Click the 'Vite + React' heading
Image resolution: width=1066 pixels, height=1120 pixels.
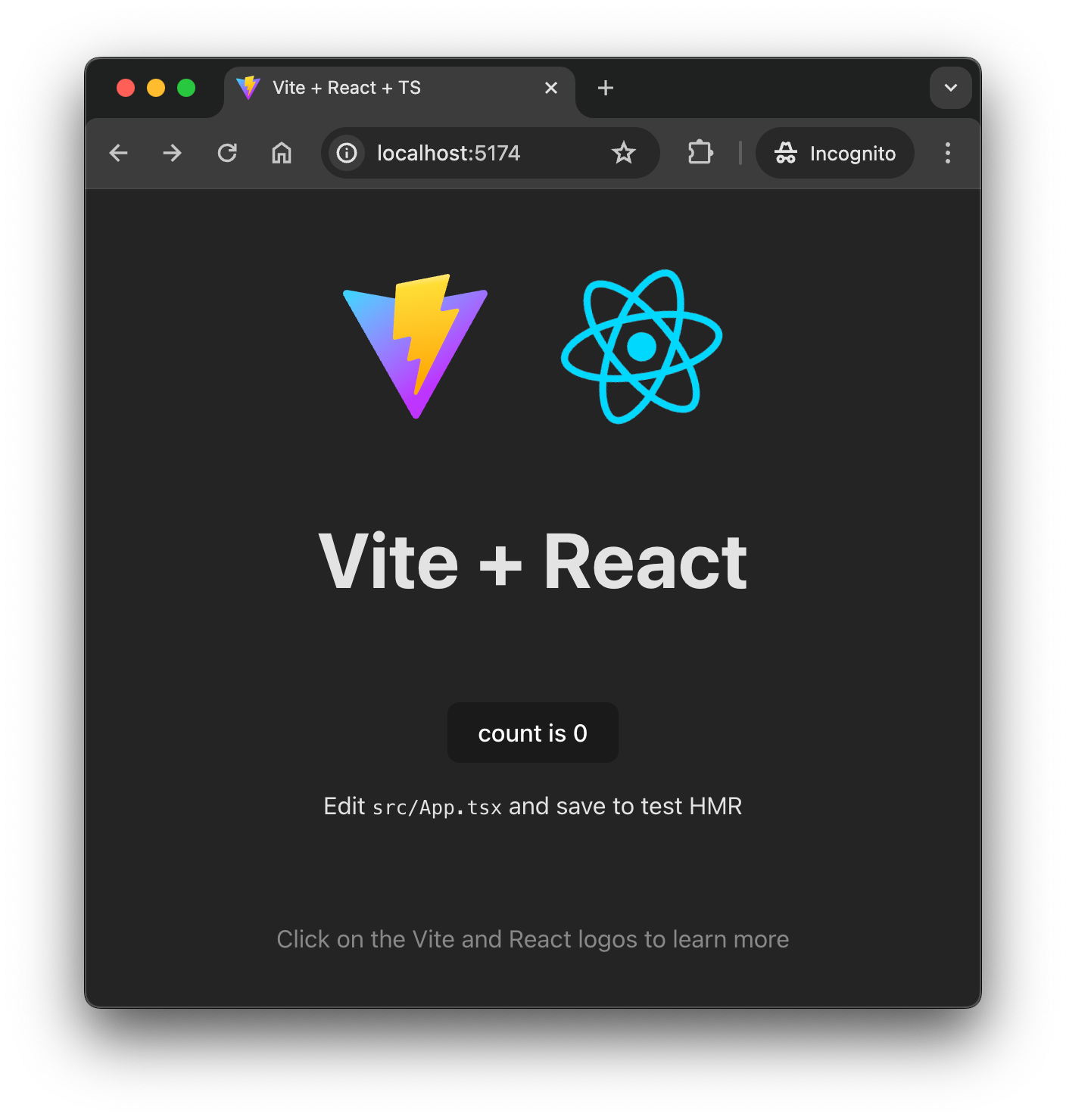[533, 562]
